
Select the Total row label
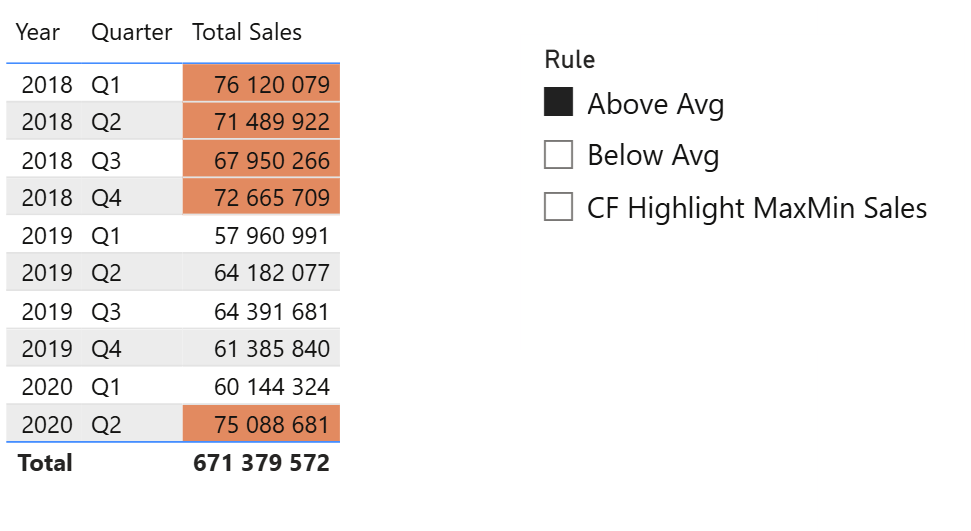(x=45, y=463)
